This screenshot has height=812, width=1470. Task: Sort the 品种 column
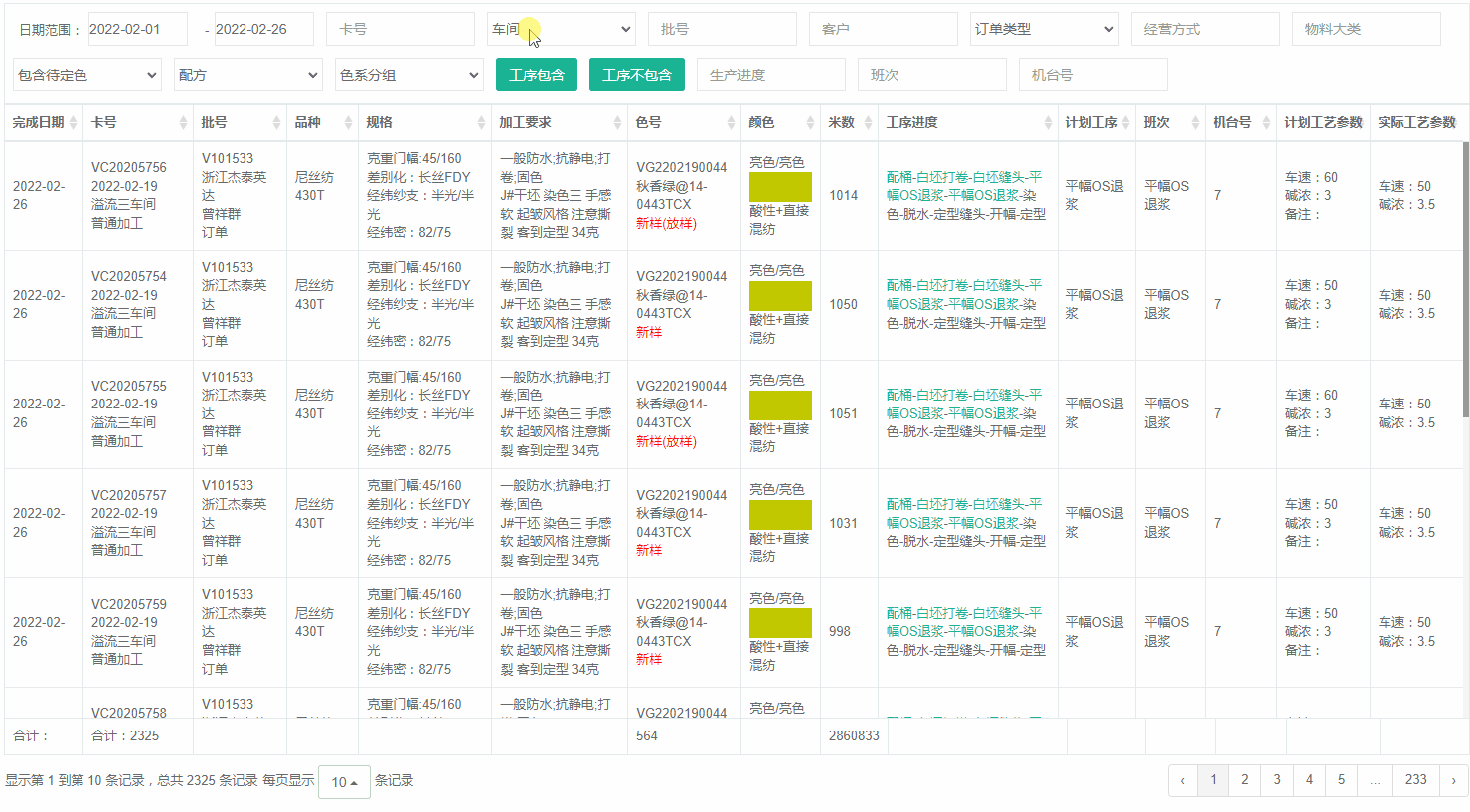point(346,122)
